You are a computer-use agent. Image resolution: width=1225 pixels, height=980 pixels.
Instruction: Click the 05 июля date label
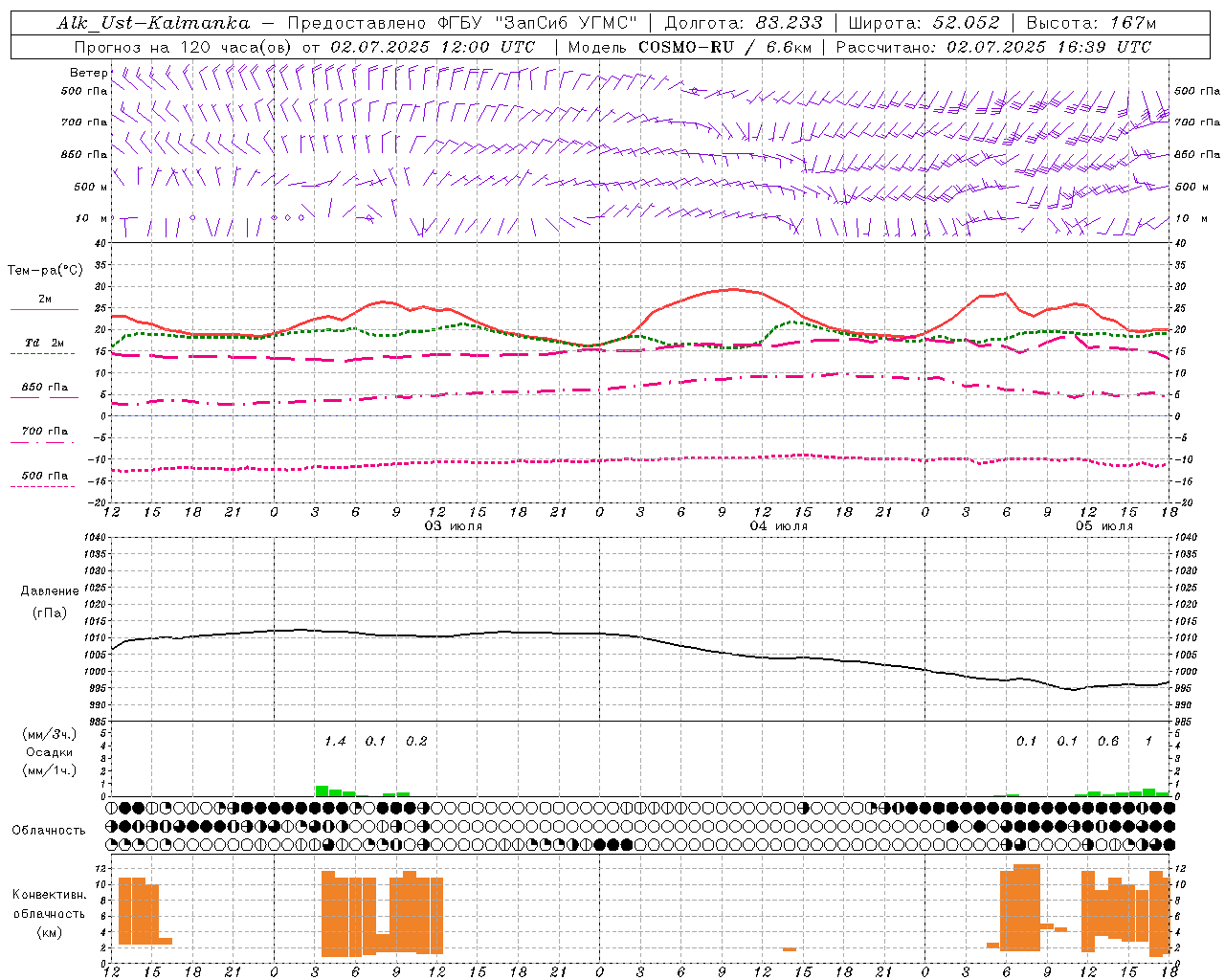tap(1103, 526)
